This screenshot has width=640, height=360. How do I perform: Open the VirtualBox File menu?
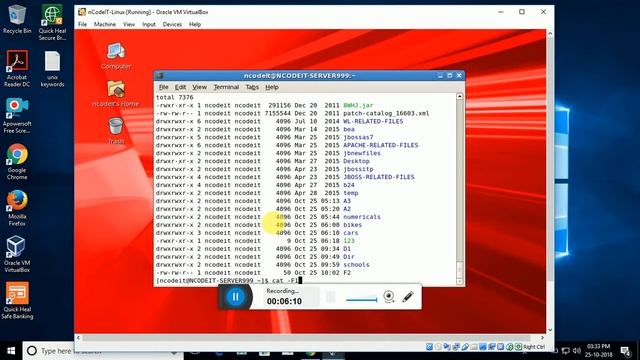coord(82,24)
